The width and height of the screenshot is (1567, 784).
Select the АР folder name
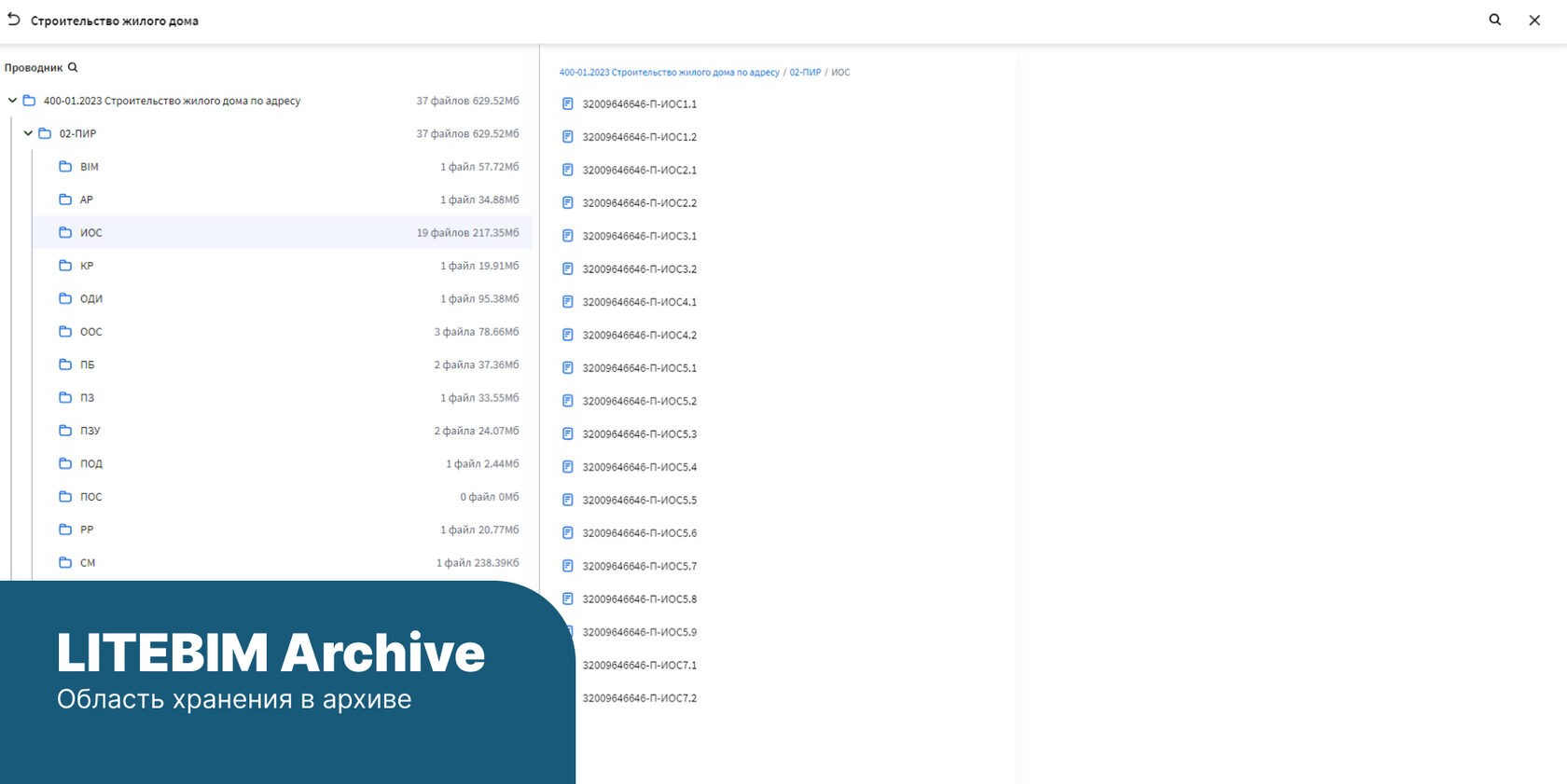tap(87, 199)
